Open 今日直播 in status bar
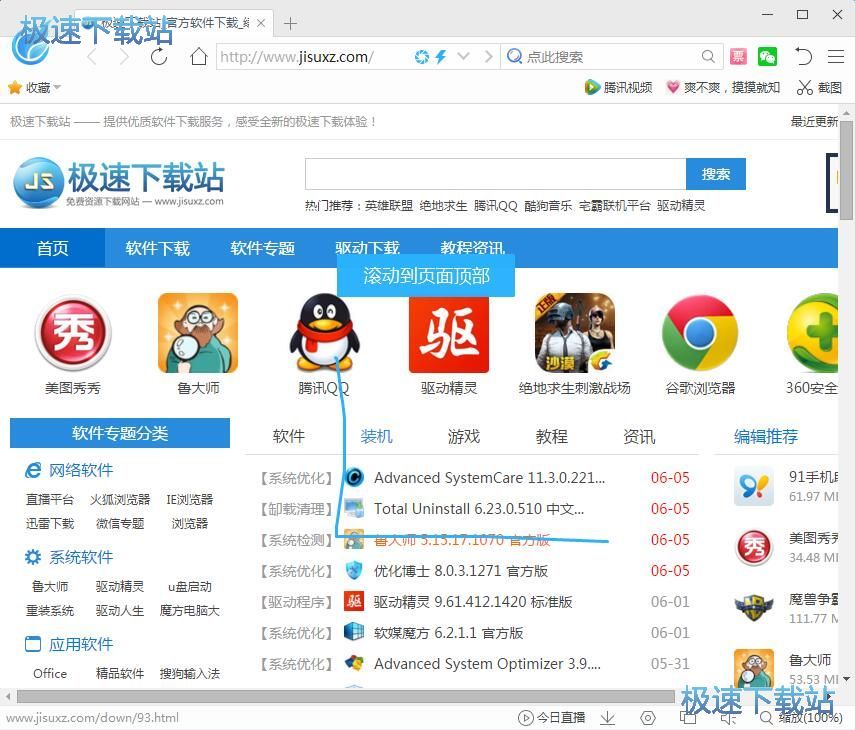The height and width of the screenshot is (730, 855). 551,717
